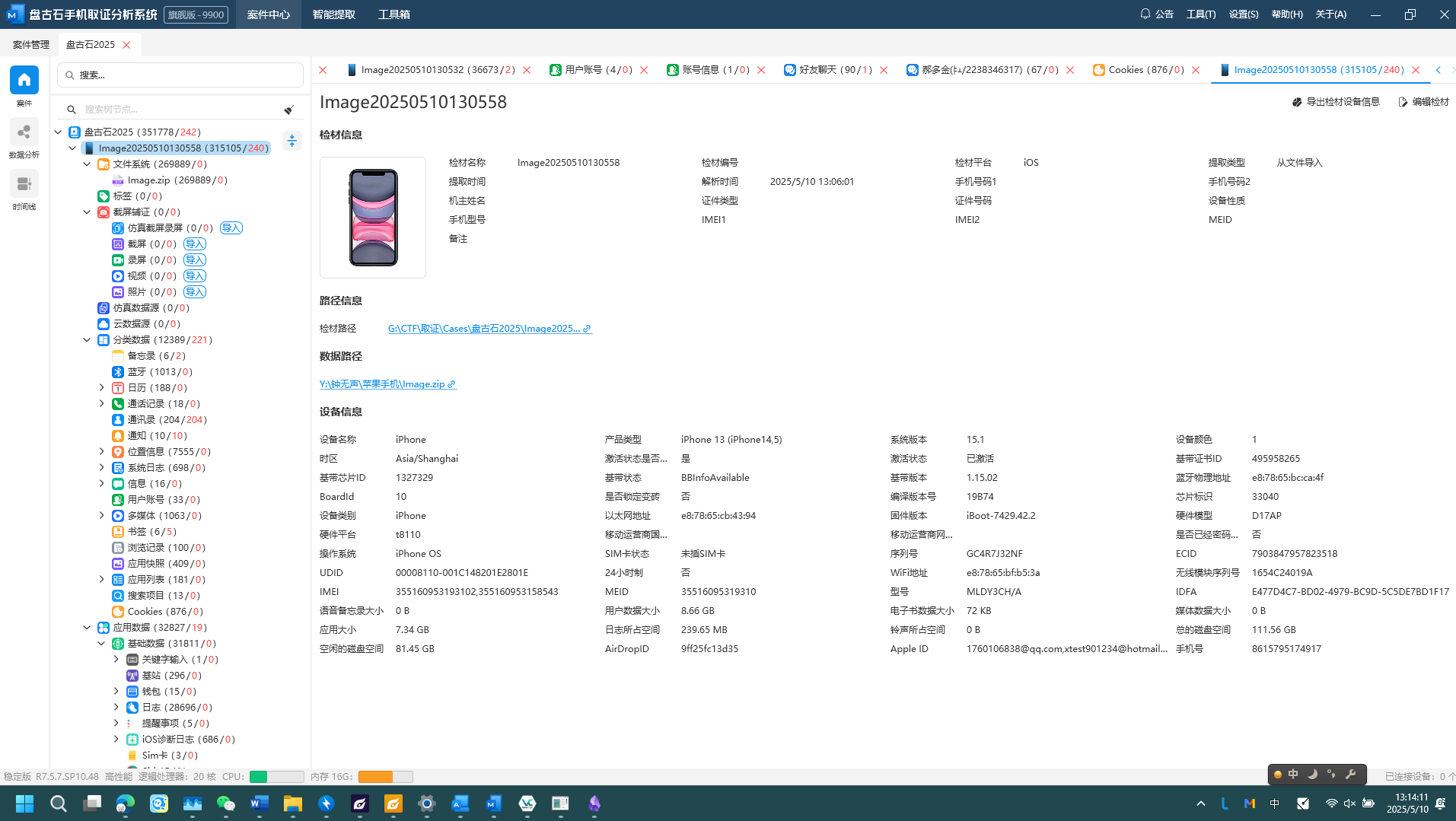Select the 蓝牙 tree node
1456x821 pixels.
152,372
